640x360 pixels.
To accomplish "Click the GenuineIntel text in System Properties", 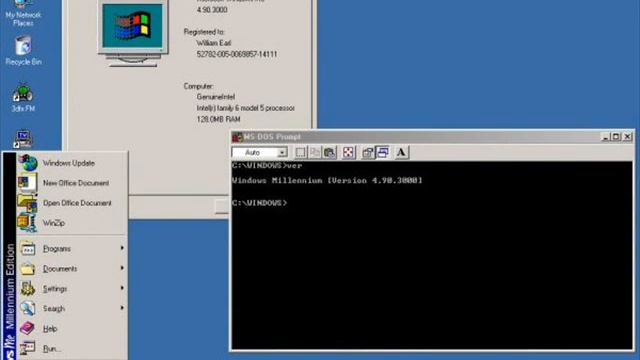I will point(216,97).
